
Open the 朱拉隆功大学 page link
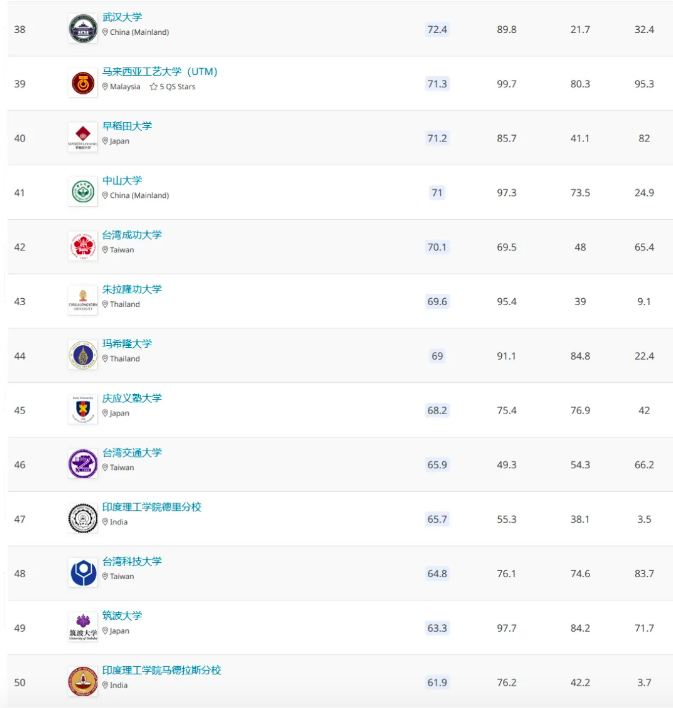(x=132, y=289)
